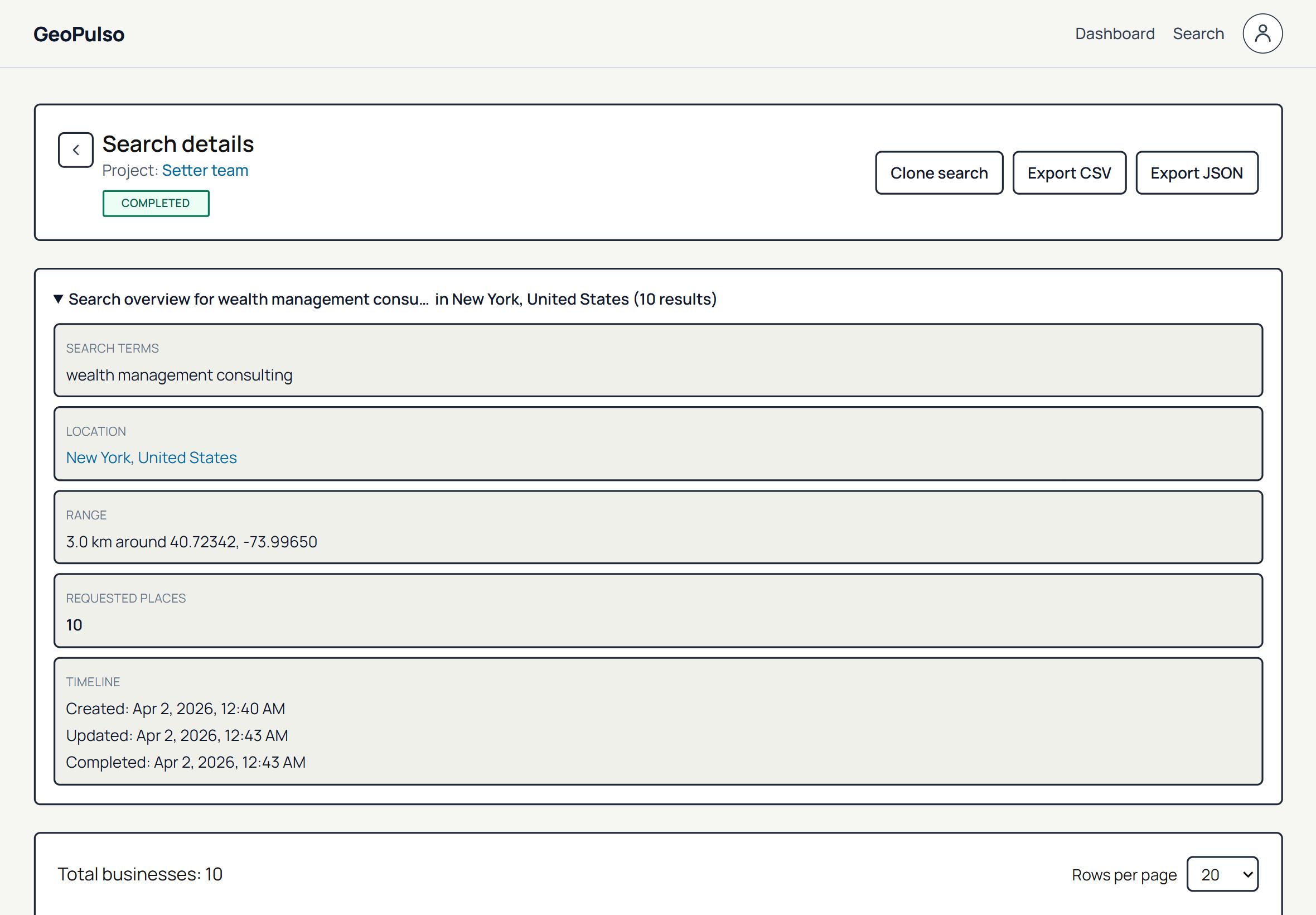The height and width of the screenshot is (915, 1316).
Task: Click the Search overview summary title
Action: coord(393,299)
